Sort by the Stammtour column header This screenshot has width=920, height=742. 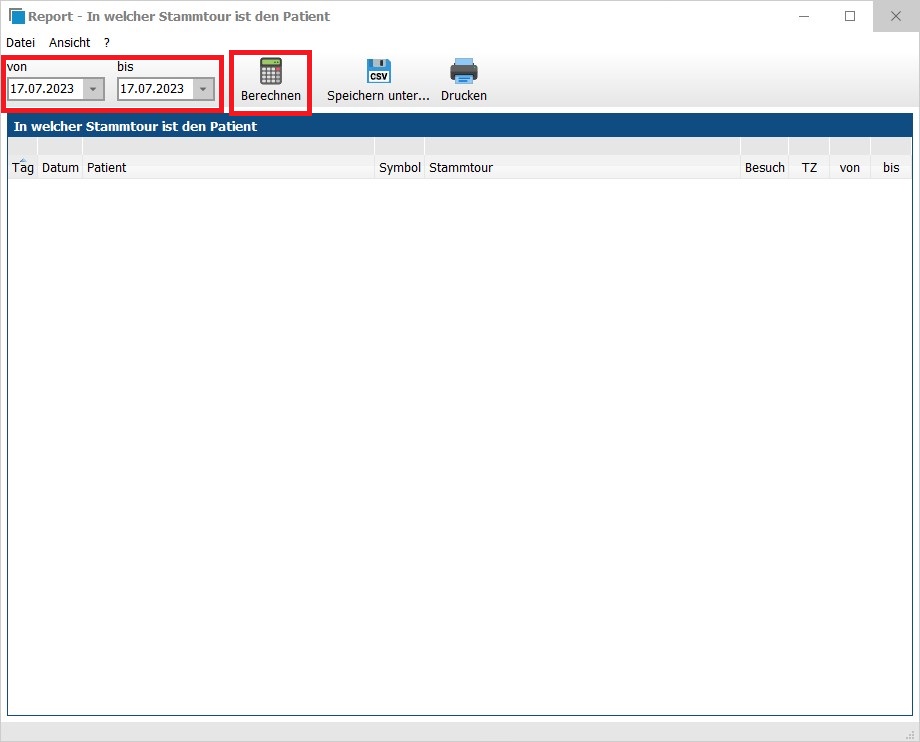coord(583,167)
